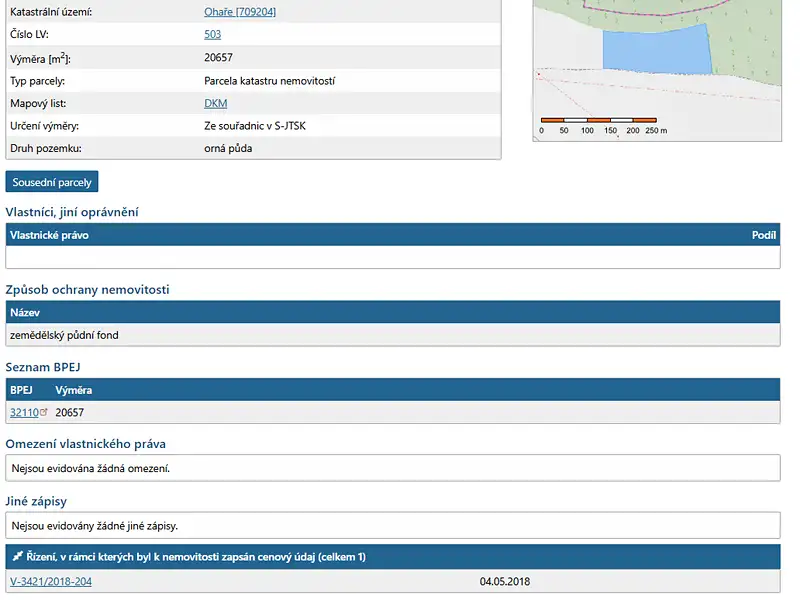Click the date 04.05.2018
Viewport: 800px width, 600px height.
pyautogui.click(x=505, y=581)
